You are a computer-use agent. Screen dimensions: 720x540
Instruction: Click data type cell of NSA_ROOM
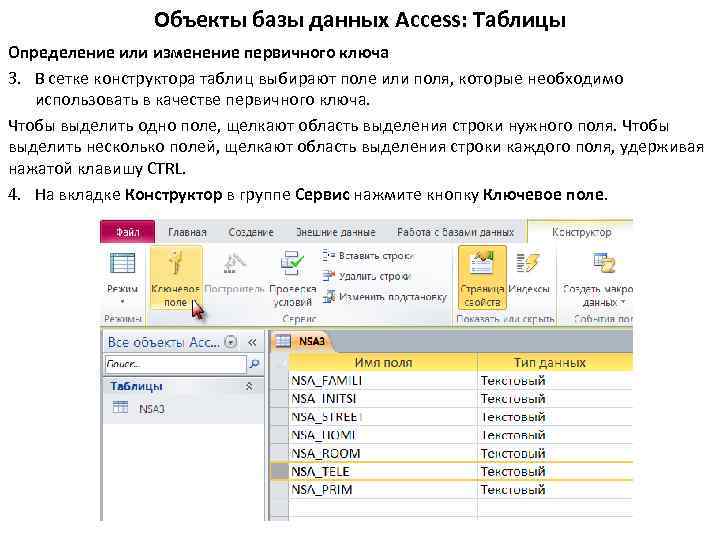(x=556, y=453)
